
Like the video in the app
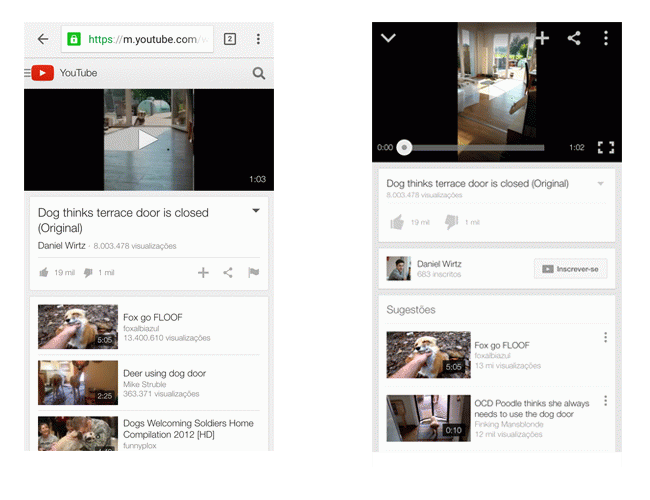pyautogui.click(x=397, y=222)
